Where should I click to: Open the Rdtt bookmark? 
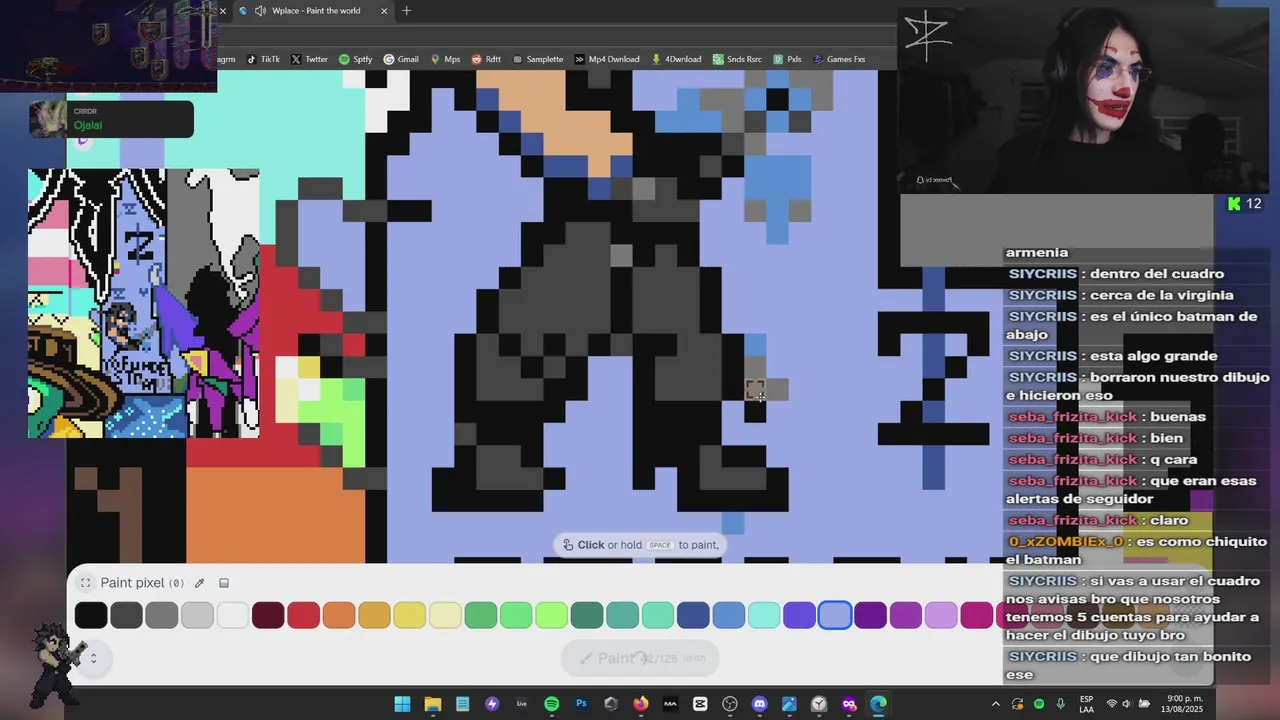[486, 59]
